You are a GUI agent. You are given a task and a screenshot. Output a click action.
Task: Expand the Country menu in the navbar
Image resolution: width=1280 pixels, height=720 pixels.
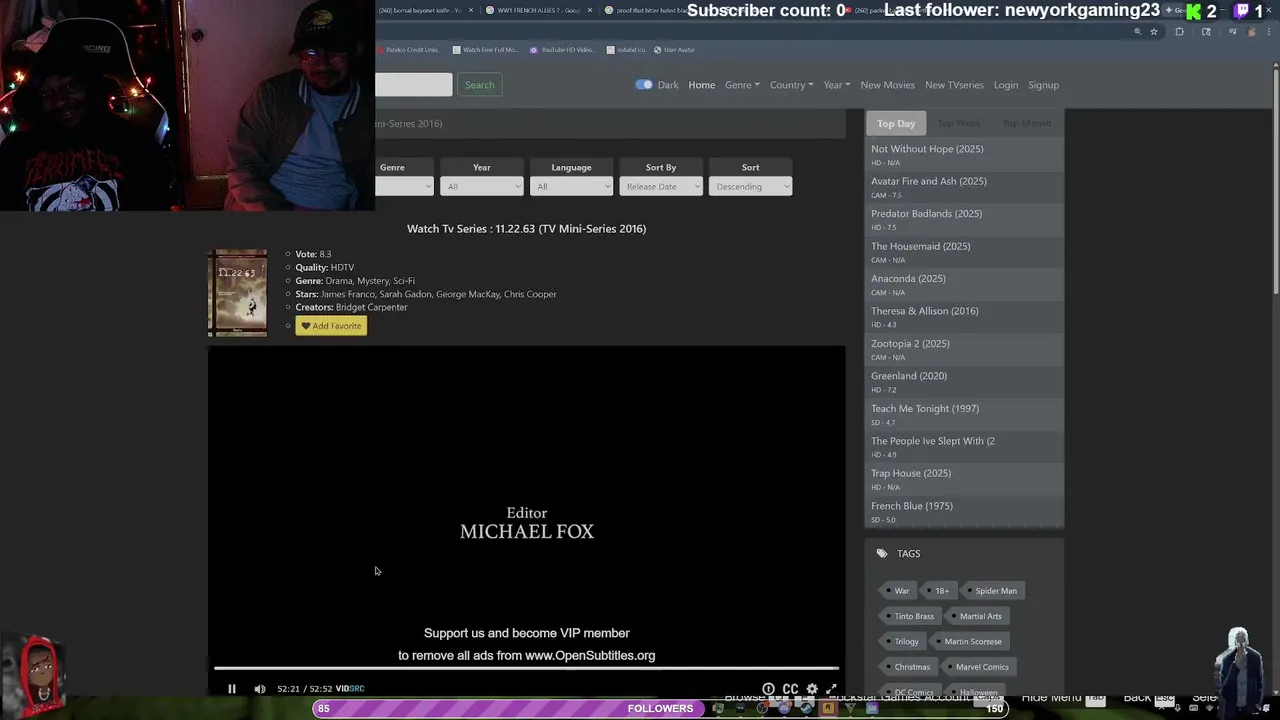(791, 85)
